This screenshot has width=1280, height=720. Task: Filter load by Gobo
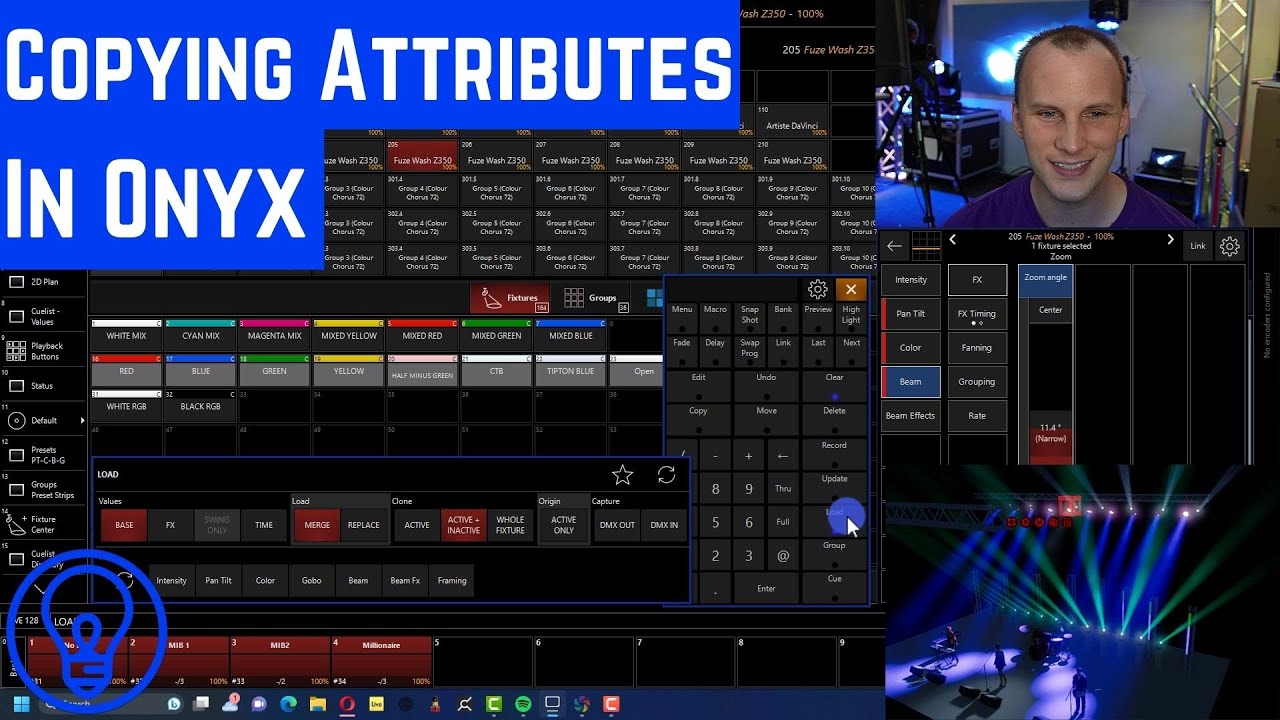312,580
